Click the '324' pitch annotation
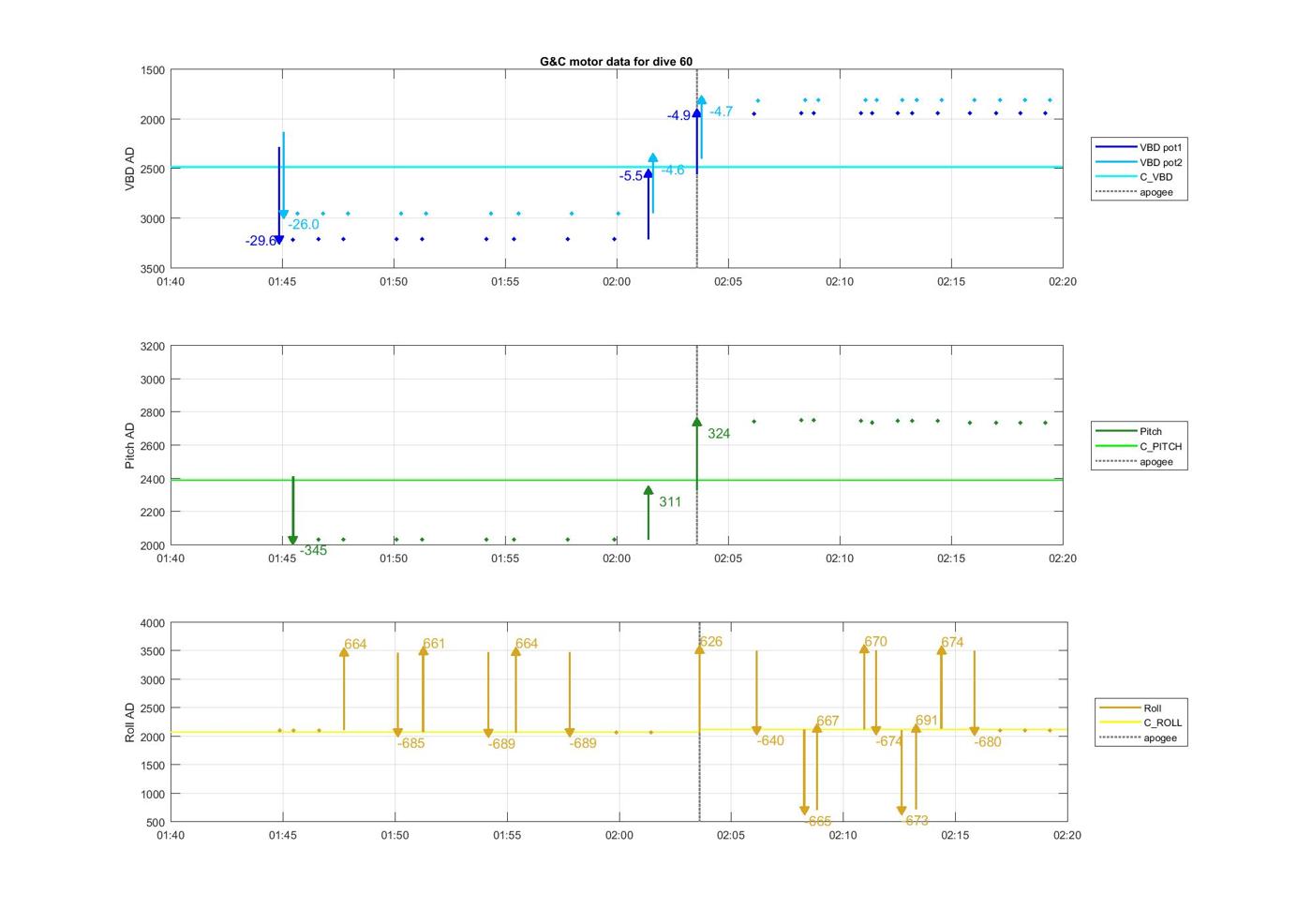This screenshot has width=1312, height=924. [719, 433]
